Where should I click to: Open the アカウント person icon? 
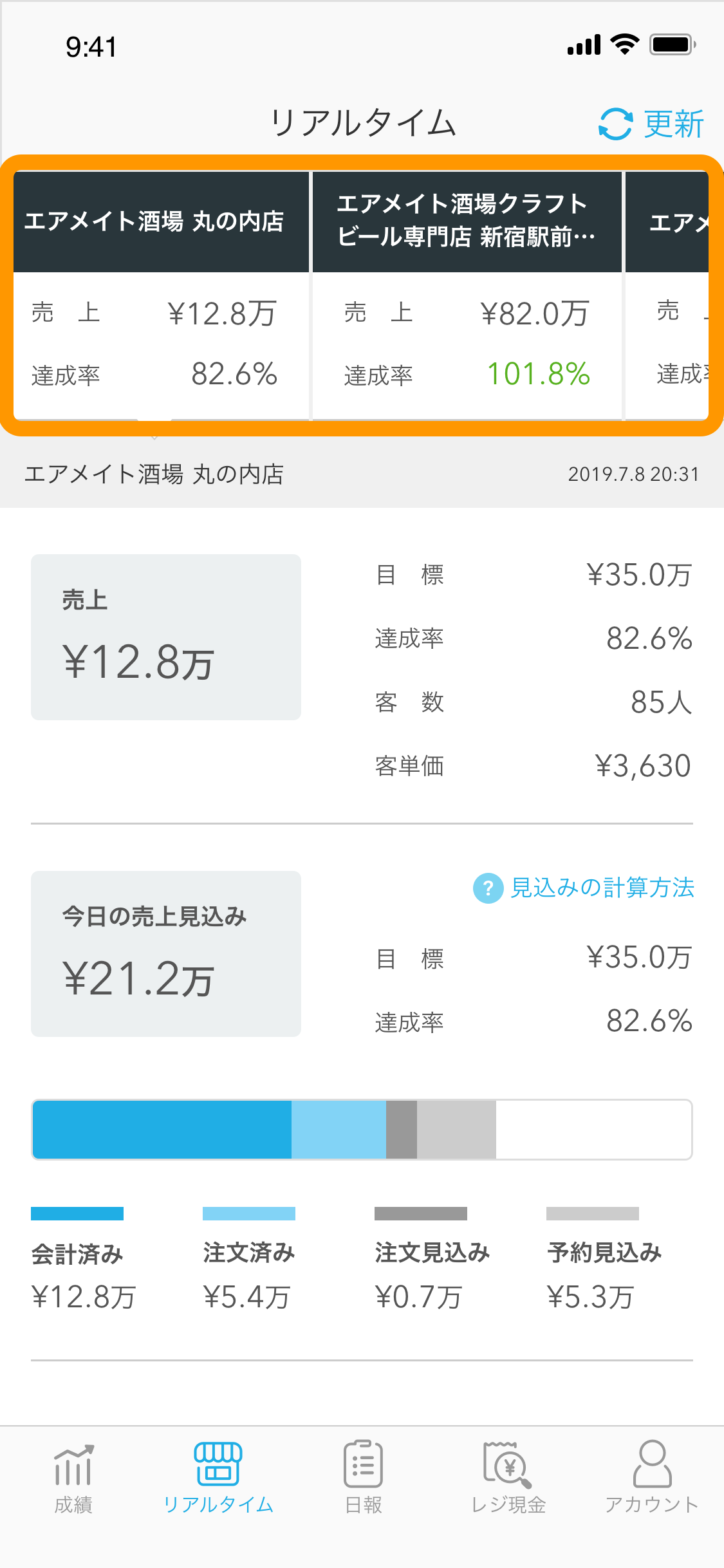pos(652,1464)
